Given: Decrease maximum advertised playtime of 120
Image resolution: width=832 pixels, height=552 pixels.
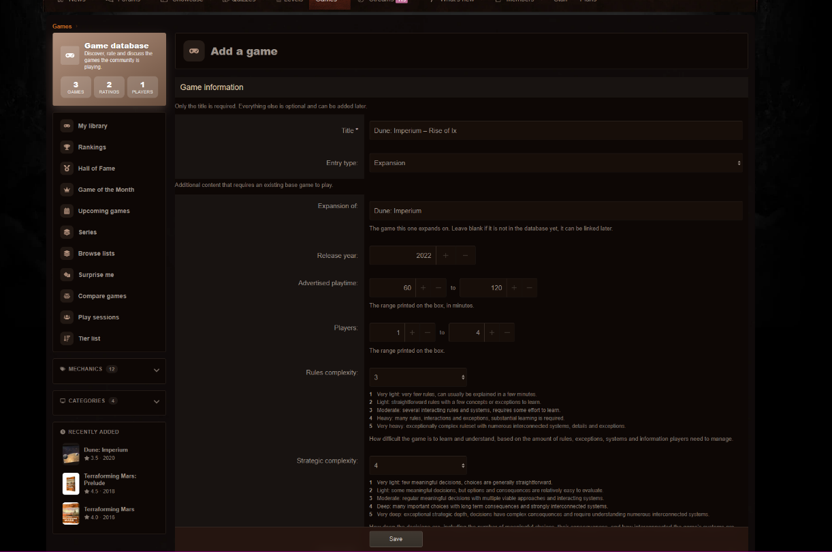Looking at the screenshot, I should point(529,288).
